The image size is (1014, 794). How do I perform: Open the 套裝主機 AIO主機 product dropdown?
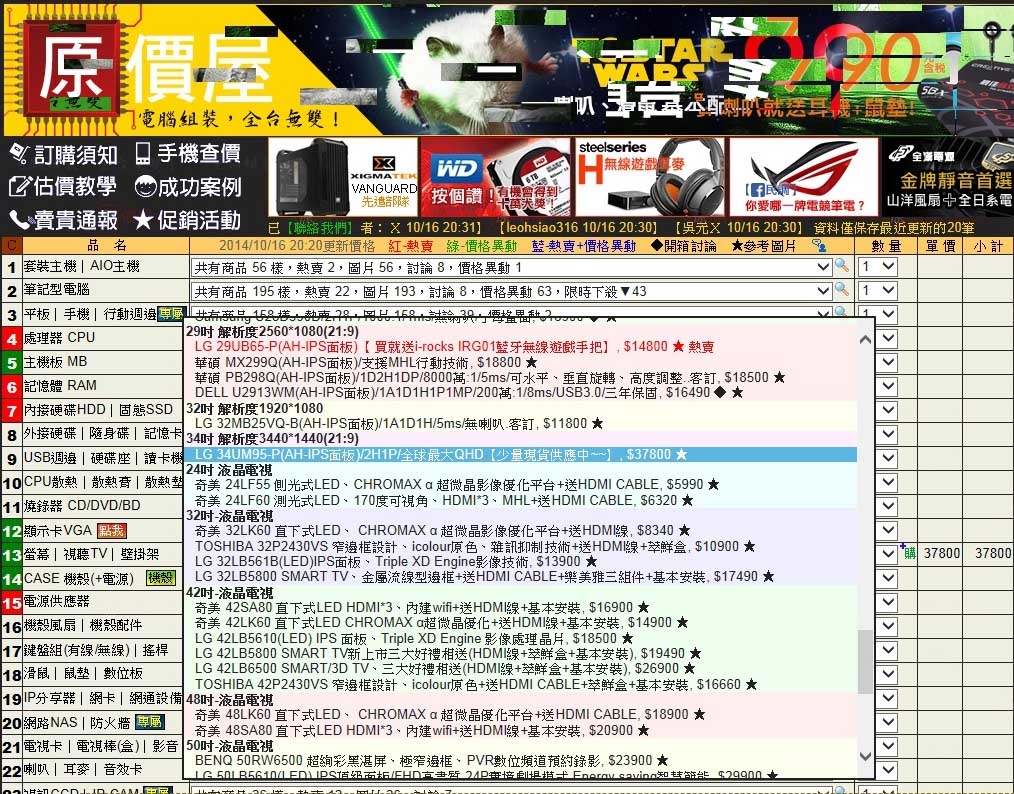click(511, 267)
